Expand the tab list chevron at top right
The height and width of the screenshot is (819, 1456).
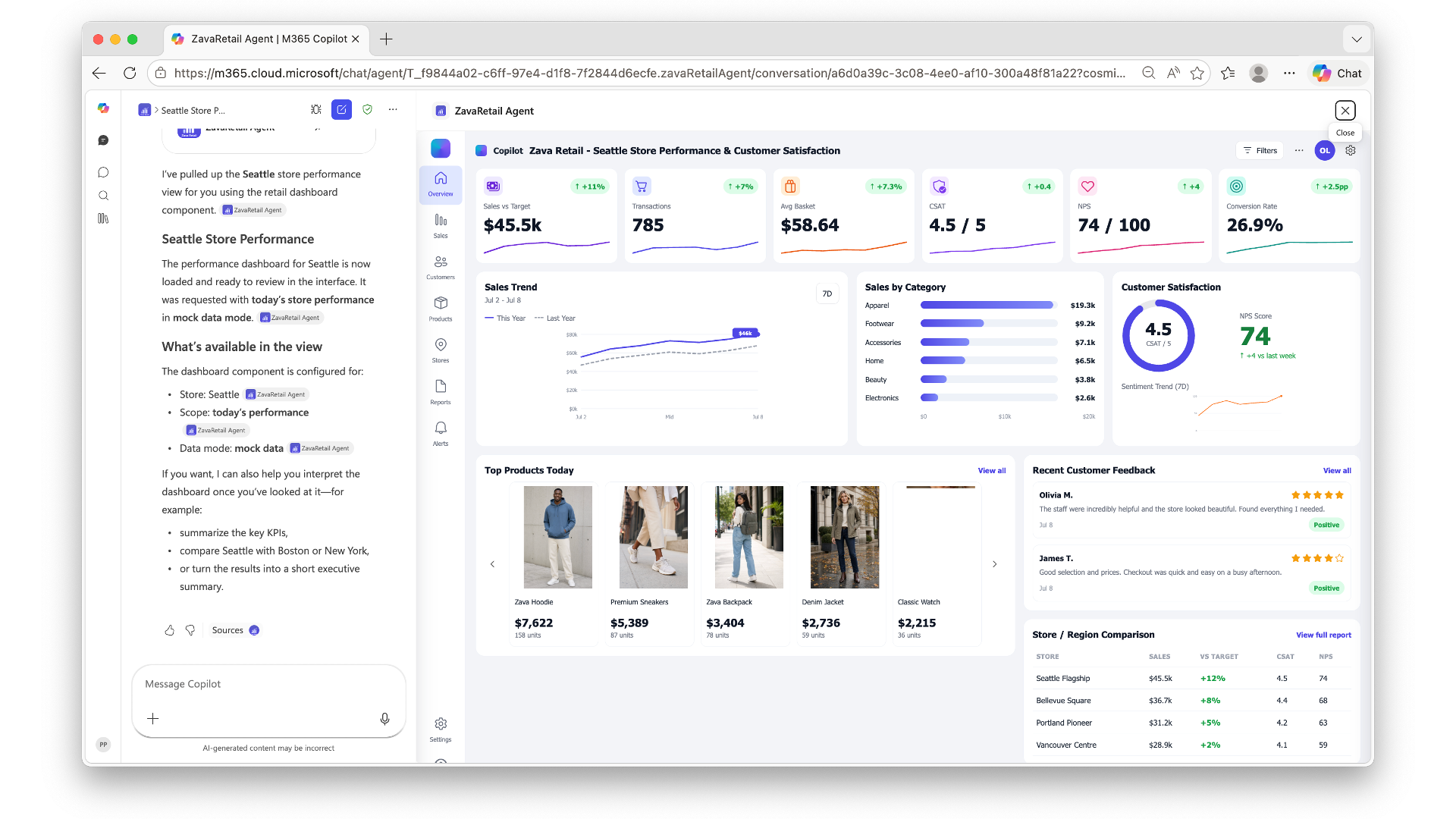(x=1357, y=39)
